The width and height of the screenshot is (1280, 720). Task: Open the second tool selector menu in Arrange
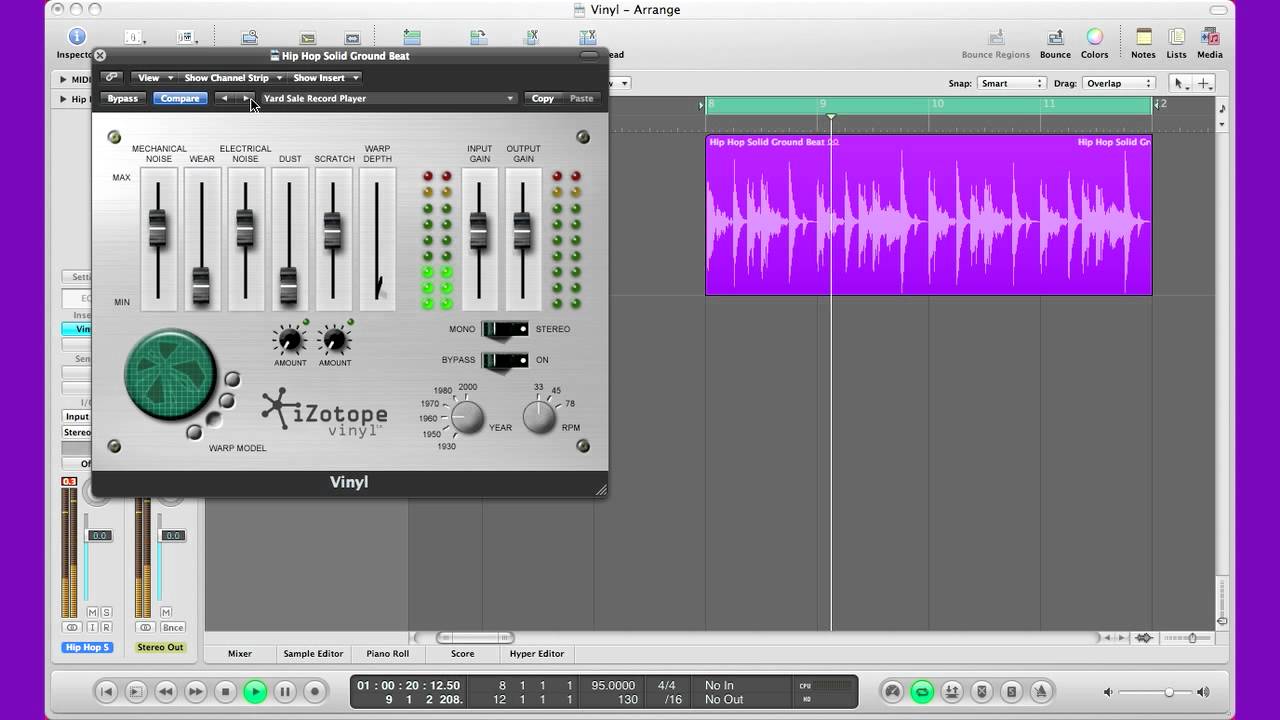pos(1205,83)
